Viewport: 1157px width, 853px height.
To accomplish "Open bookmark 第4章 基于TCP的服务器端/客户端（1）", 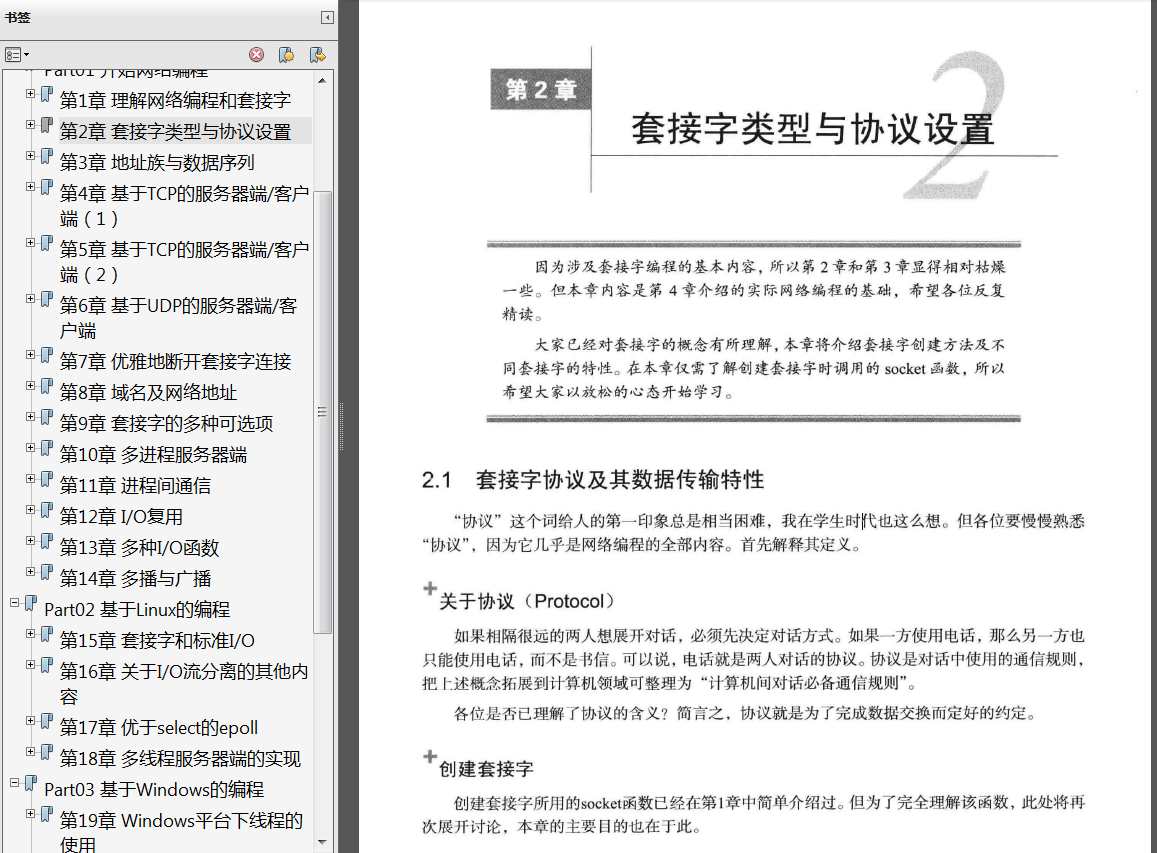I will pyautogui.click(x=184, y=206).
